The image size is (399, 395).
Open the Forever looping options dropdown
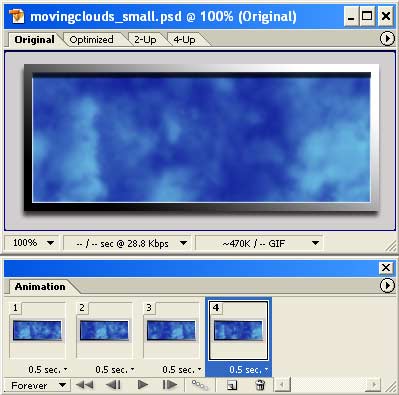(37, 386)
